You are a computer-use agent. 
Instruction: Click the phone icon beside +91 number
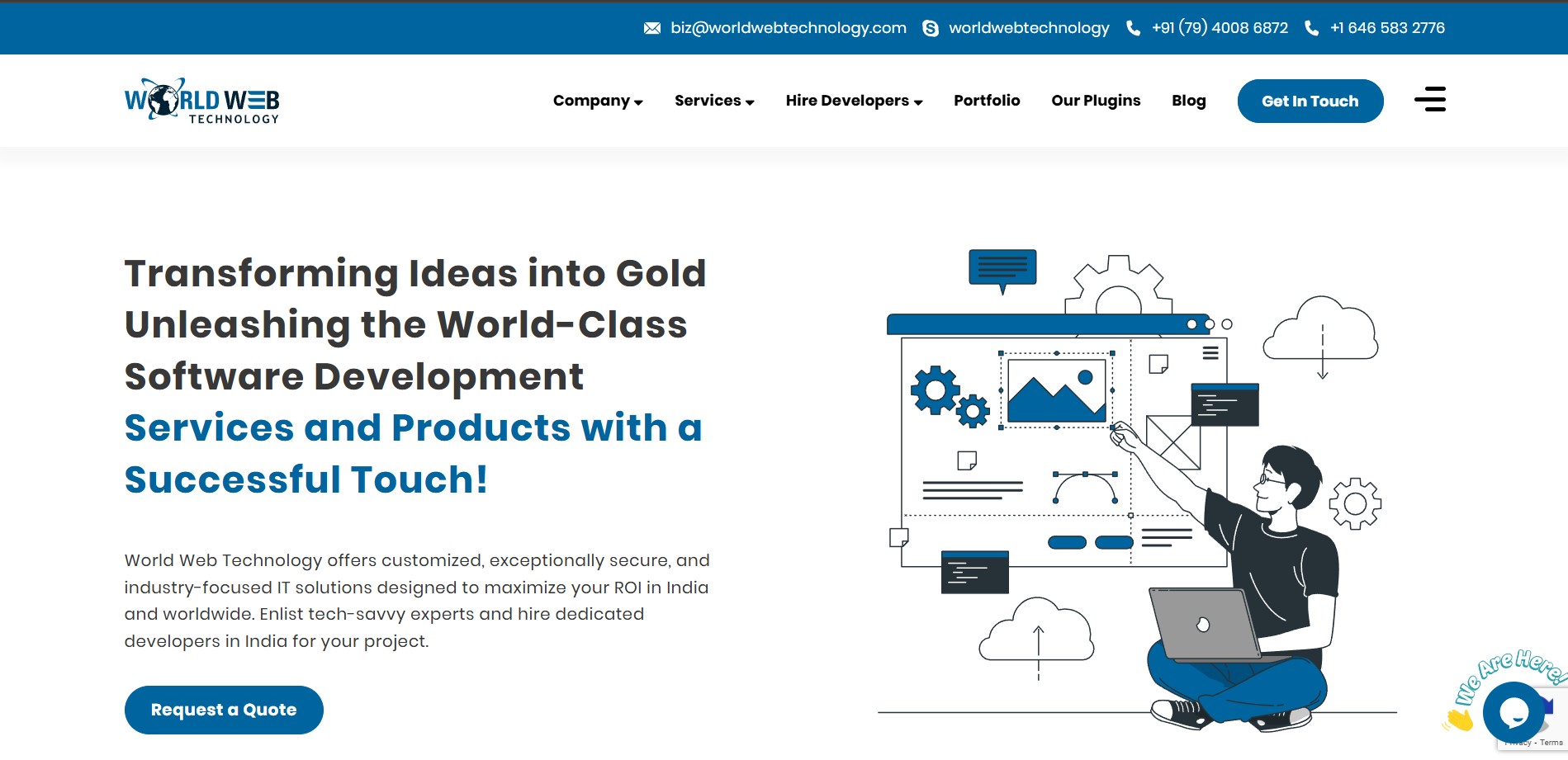1133,28
